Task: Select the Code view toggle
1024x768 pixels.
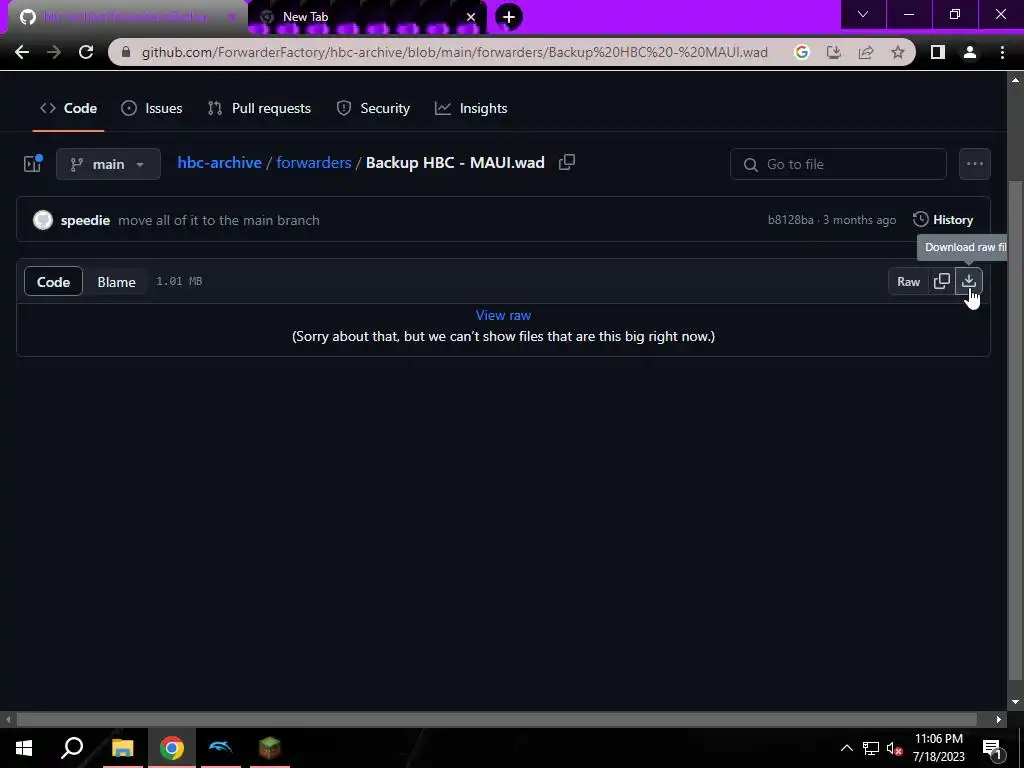Action: 54,281
